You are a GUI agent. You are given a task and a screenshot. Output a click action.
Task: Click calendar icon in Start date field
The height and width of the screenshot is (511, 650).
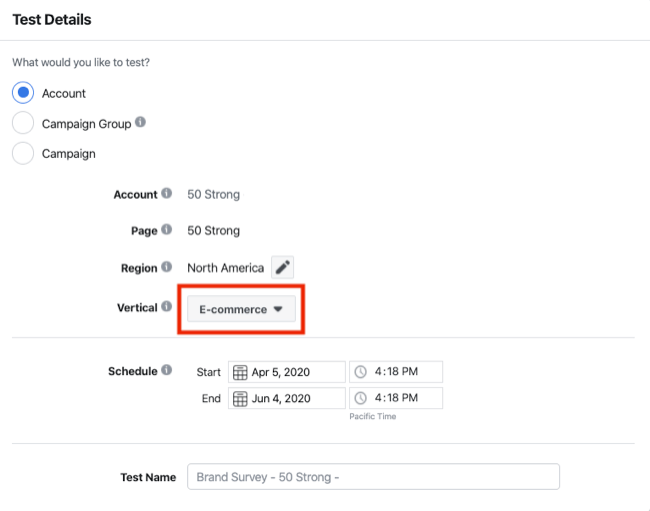coord(240,372)
